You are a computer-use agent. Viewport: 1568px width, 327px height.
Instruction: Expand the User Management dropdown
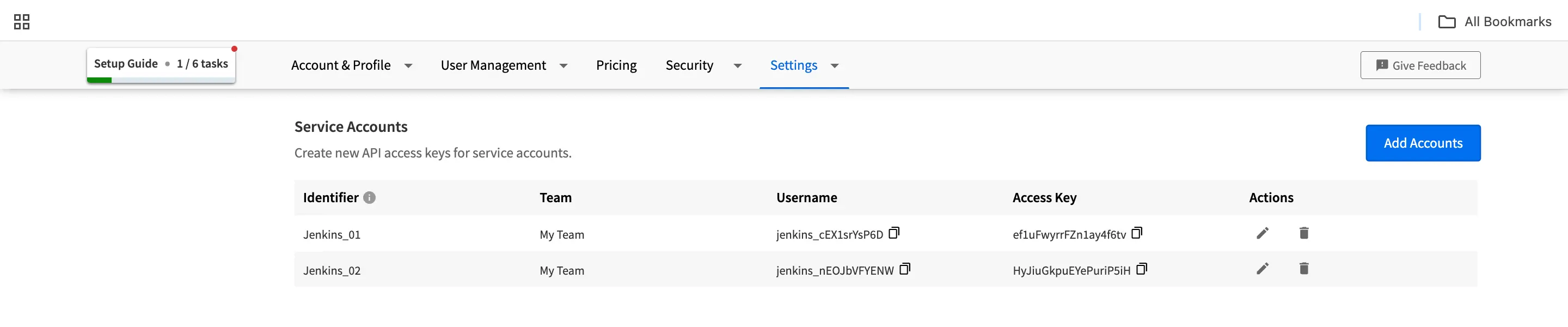coord(563,66)
